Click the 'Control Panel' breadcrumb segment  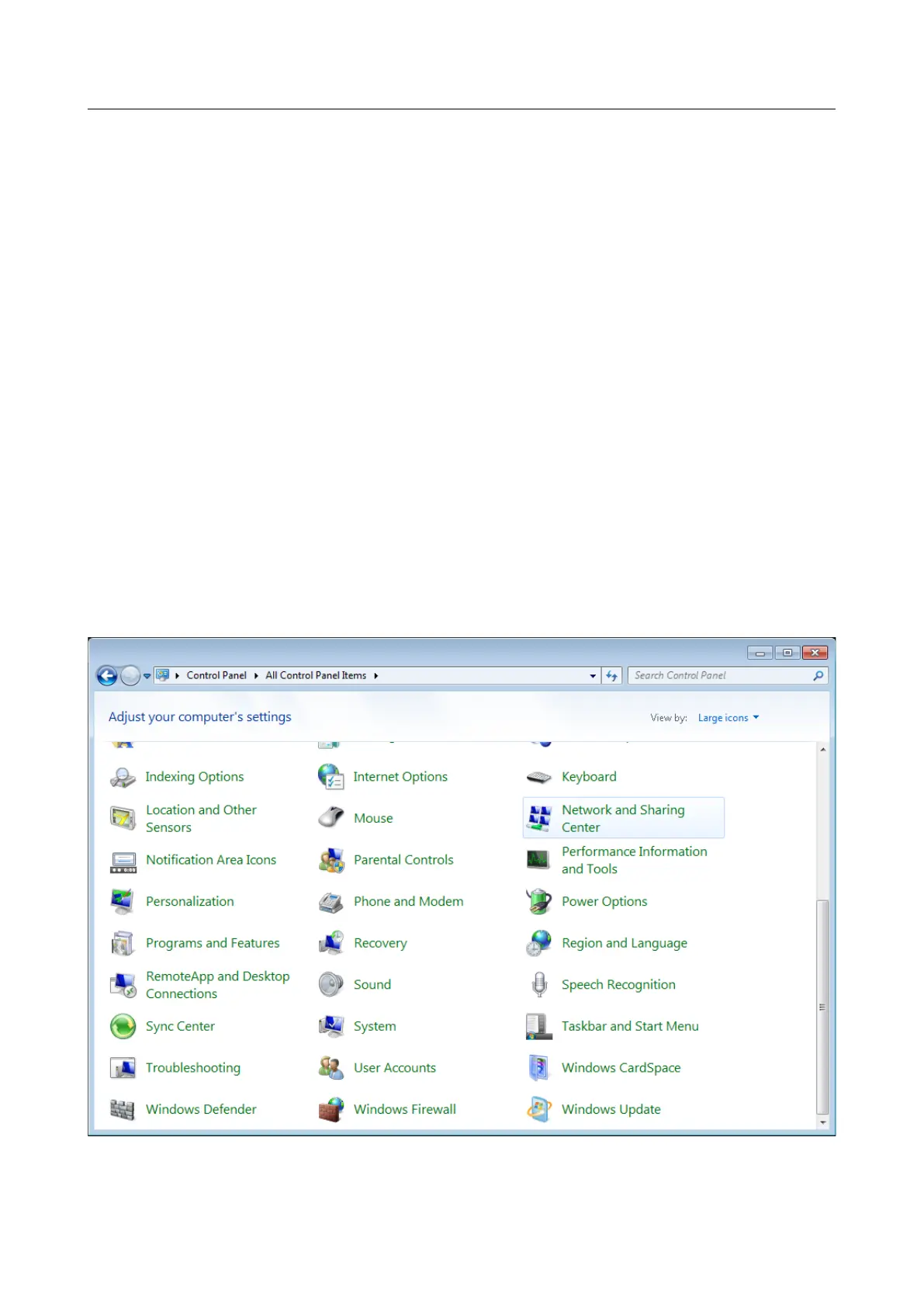pos(216,675)
